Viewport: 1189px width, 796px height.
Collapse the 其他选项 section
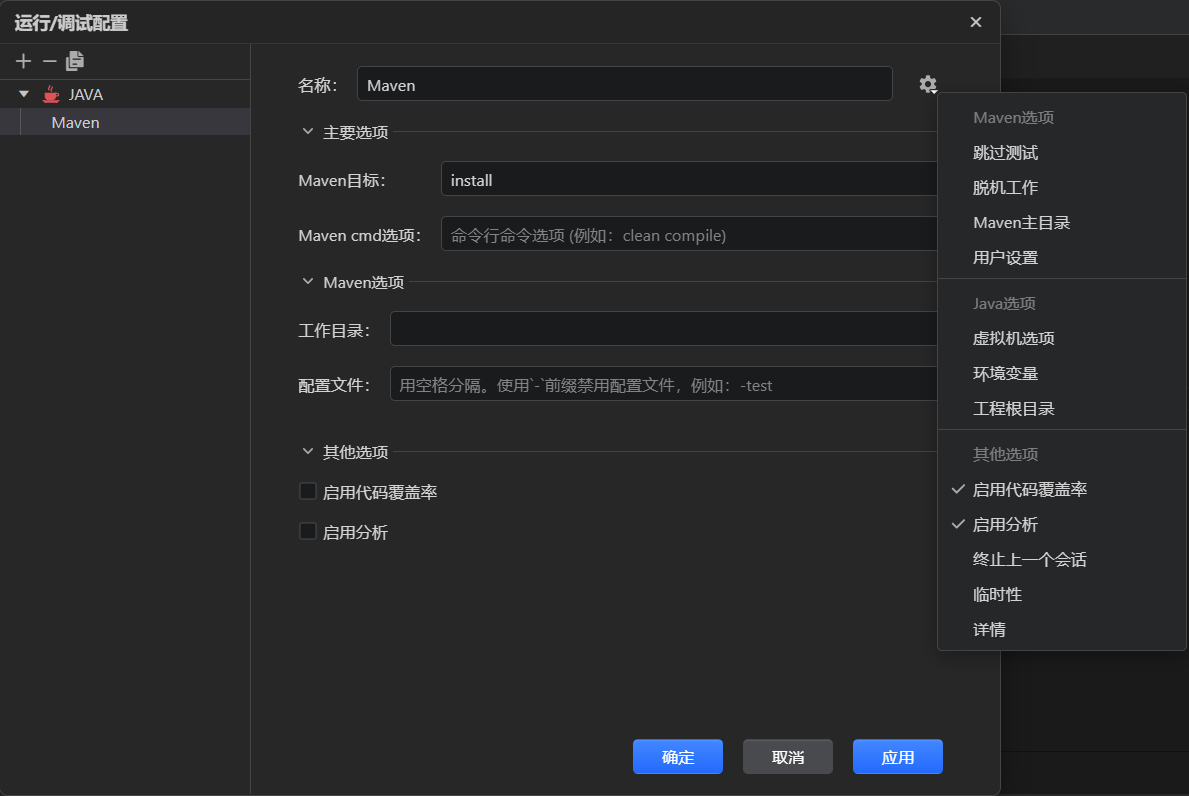click(307, 452)
